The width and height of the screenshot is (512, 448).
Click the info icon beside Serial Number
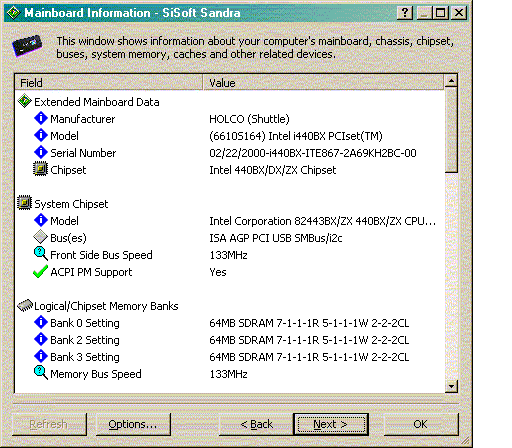pyautogui.click(x=41, y=152)
